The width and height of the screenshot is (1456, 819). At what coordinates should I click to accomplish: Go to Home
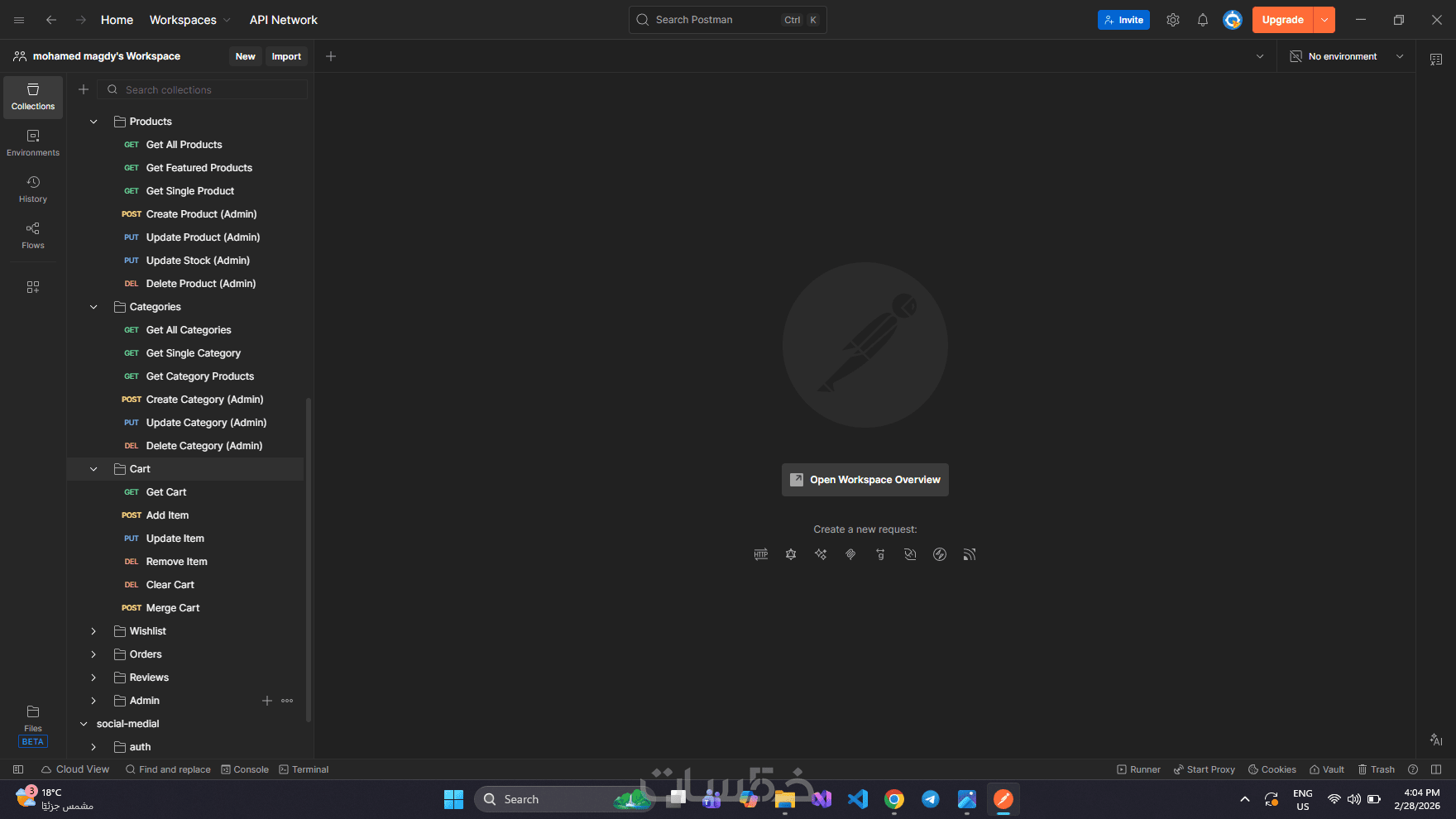[x=117, y=20]
